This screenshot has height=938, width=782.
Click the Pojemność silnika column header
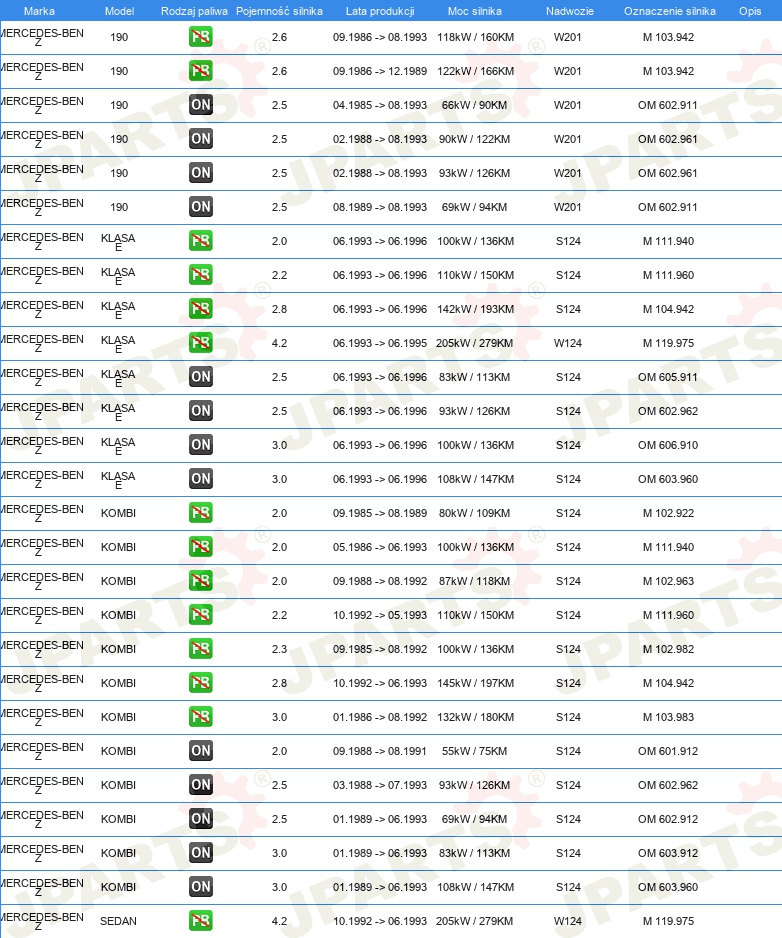279,11
